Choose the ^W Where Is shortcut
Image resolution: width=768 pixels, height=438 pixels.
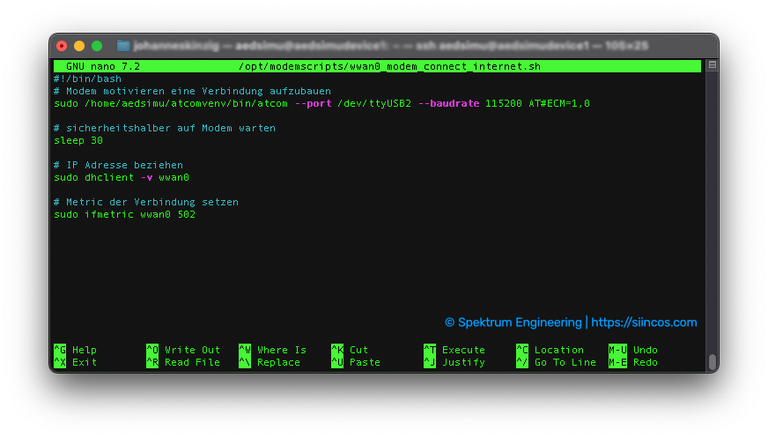pyautogui.click(x=272, y=350)
